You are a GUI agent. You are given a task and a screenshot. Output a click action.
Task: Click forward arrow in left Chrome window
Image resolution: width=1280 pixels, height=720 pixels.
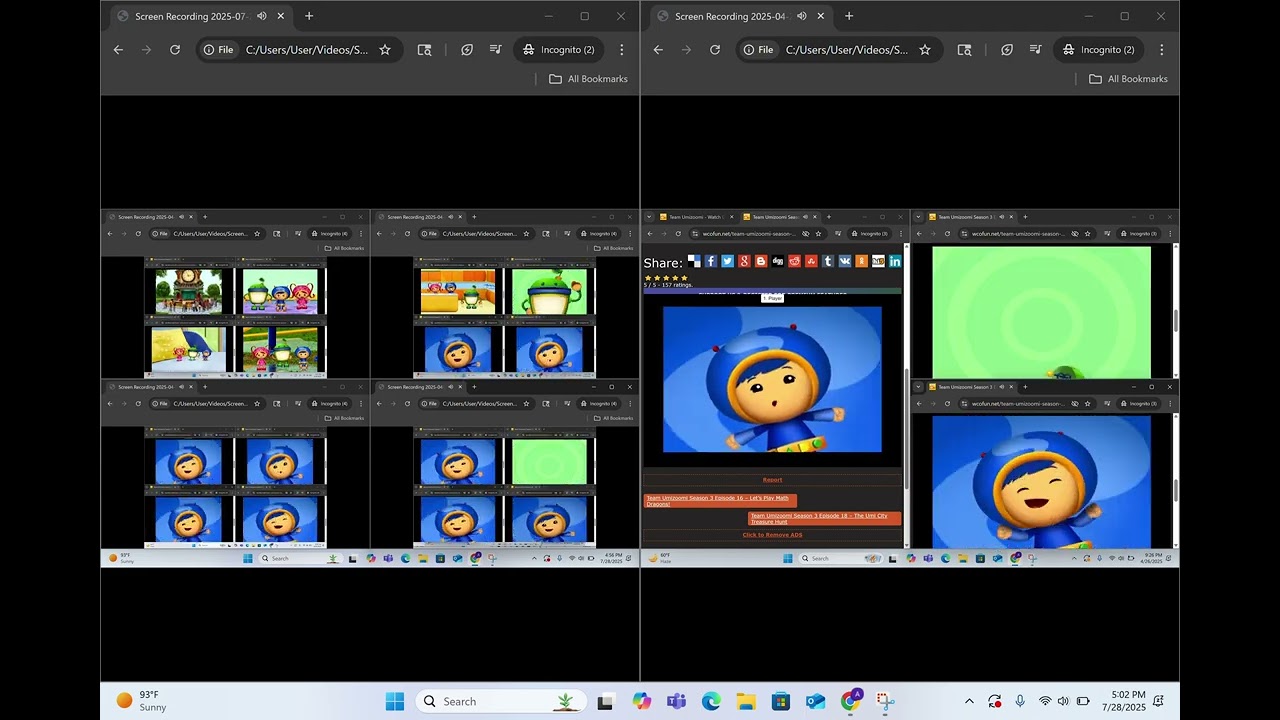coord(146,50)
